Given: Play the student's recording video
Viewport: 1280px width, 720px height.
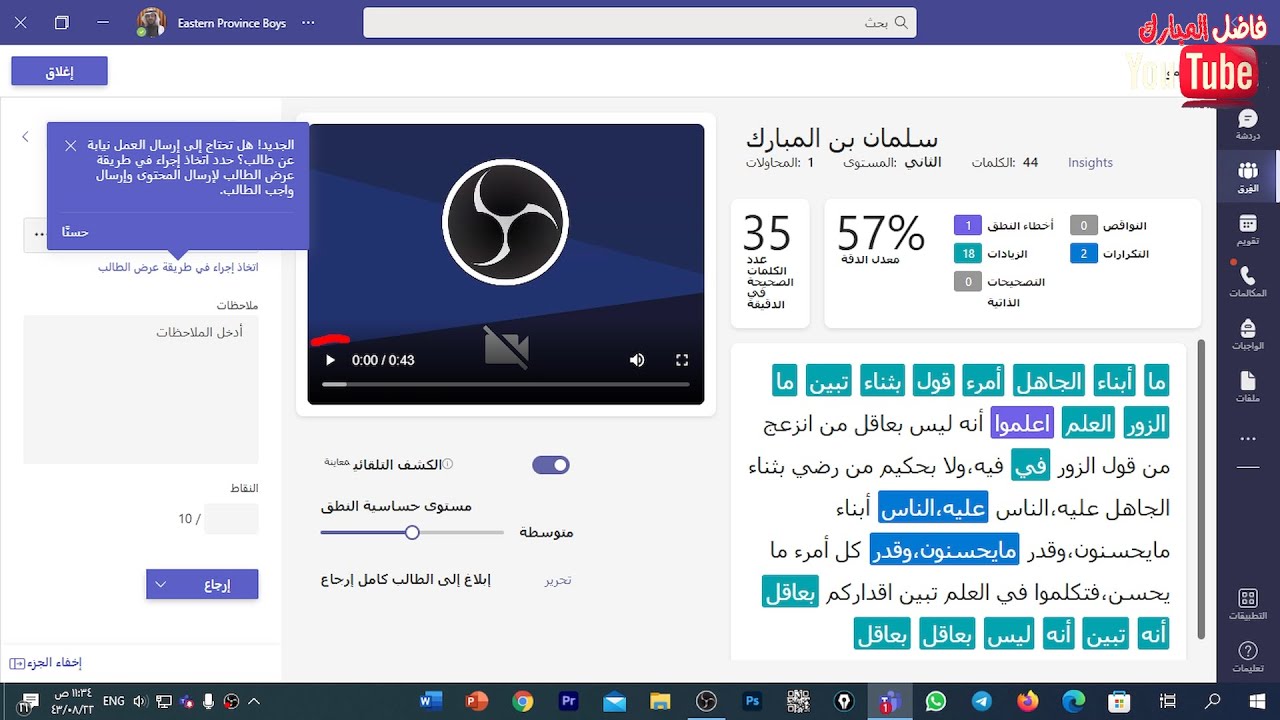Looking at the screenshot, I should click(330, 360).
